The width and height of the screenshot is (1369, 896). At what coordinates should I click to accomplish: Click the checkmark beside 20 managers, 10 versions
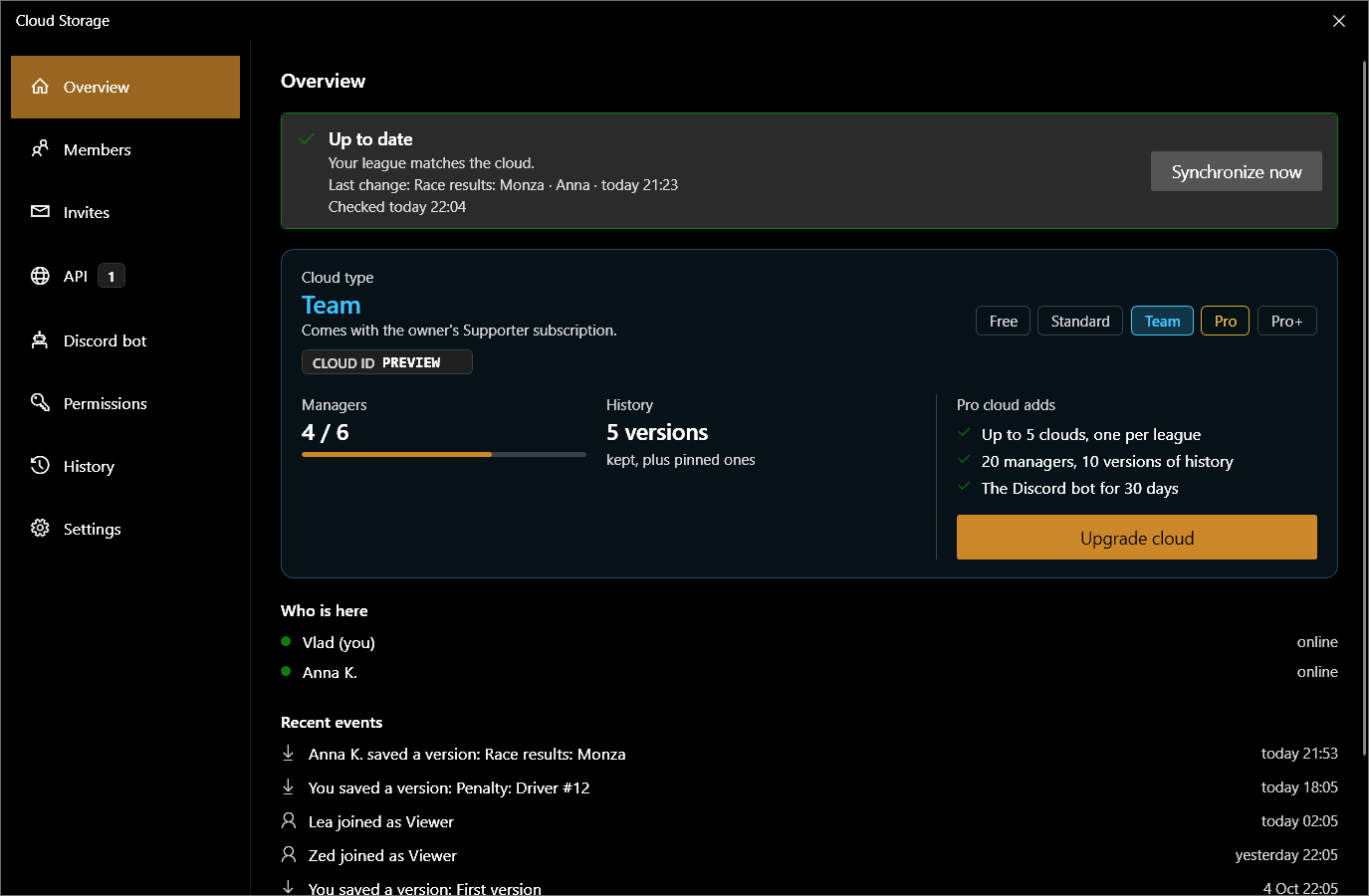coord(964,460)
